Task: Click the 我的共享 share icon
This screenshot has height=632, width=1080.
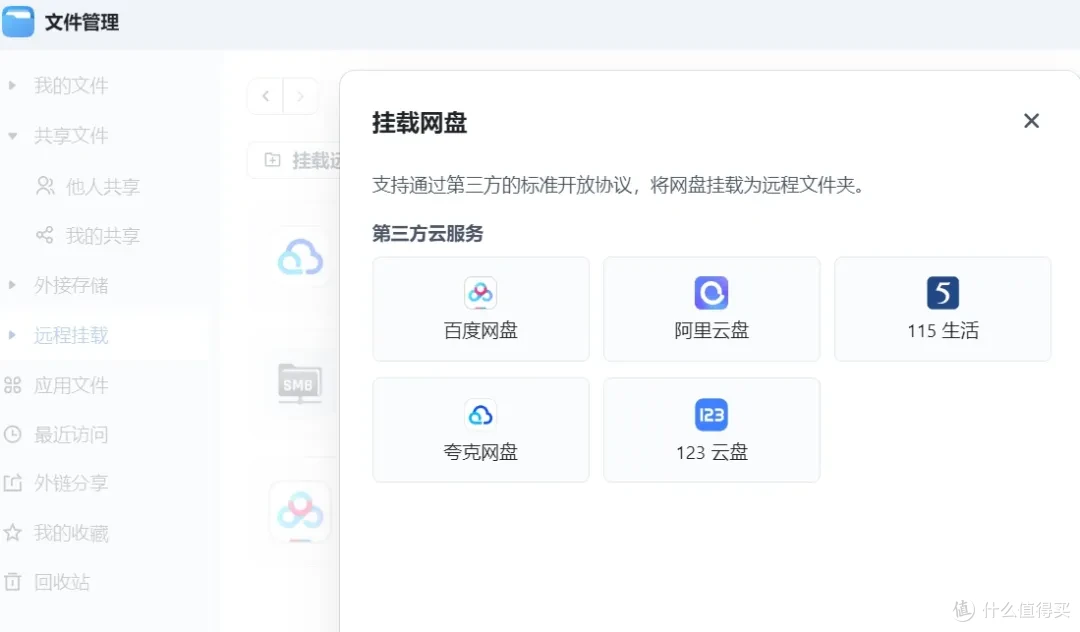Action: click(x=45, y=235)
